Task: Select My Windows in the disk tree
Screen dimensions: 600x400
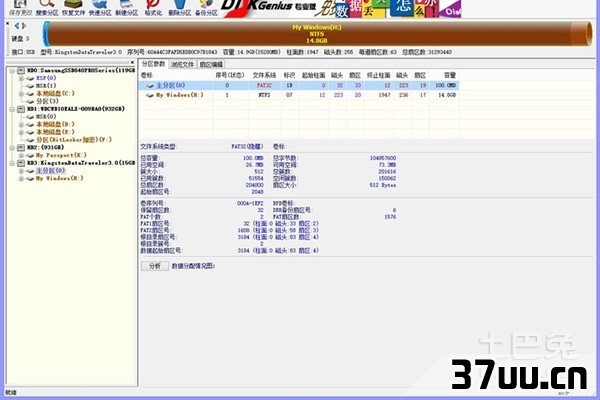Action: point(59,178)
